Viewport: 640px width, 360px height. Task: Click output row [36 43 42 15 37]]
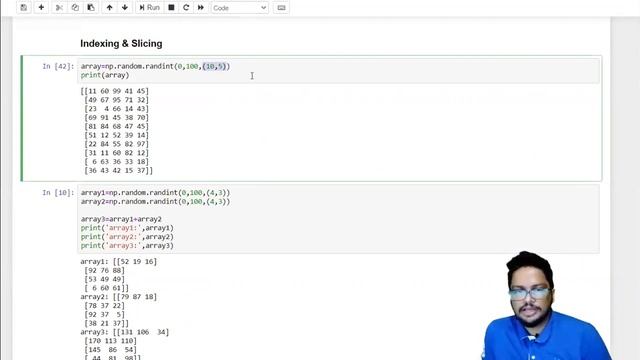[x=118, y=171]
